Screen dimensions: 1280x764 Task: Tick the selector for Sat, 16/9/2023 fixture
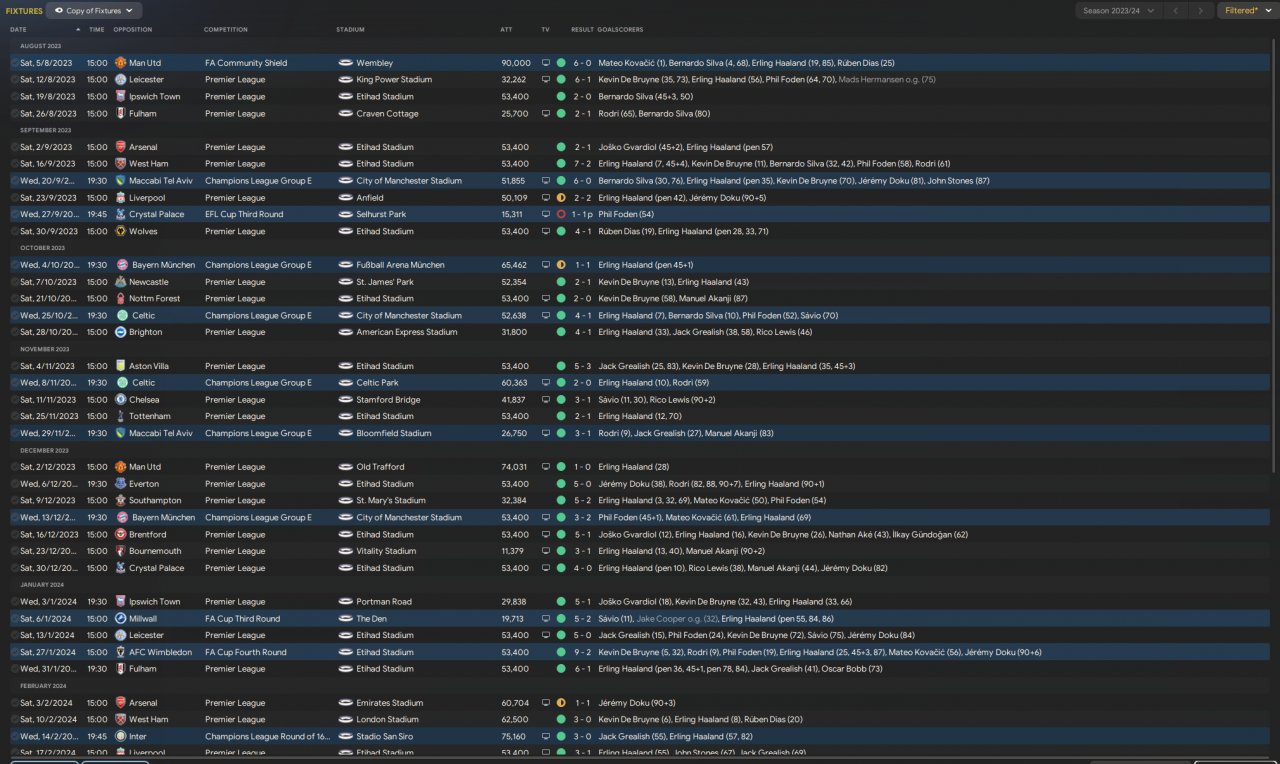pyautogui.click(x=14, y=164)
